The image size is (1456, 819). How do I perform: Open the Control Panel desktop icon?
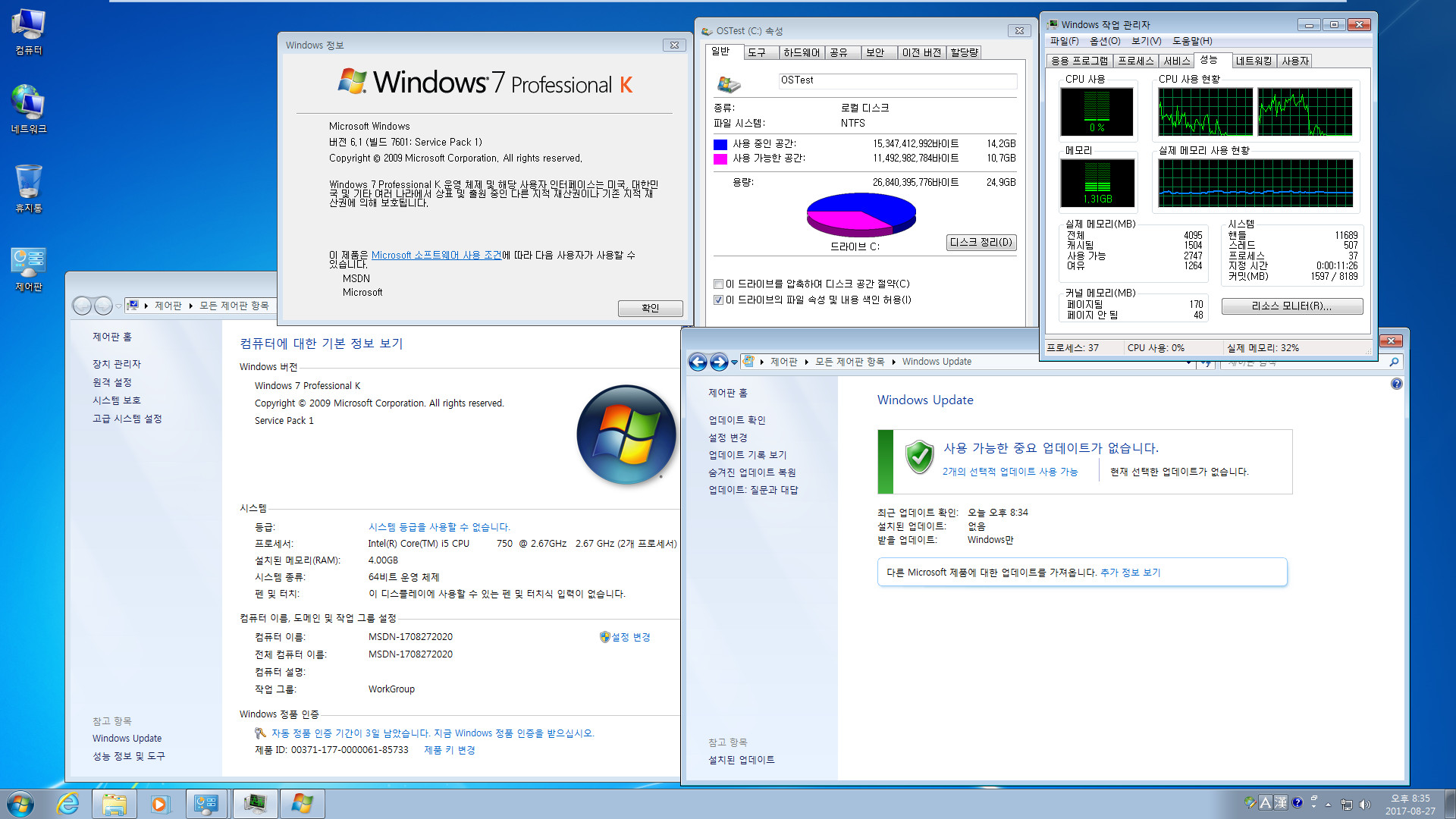29,268
